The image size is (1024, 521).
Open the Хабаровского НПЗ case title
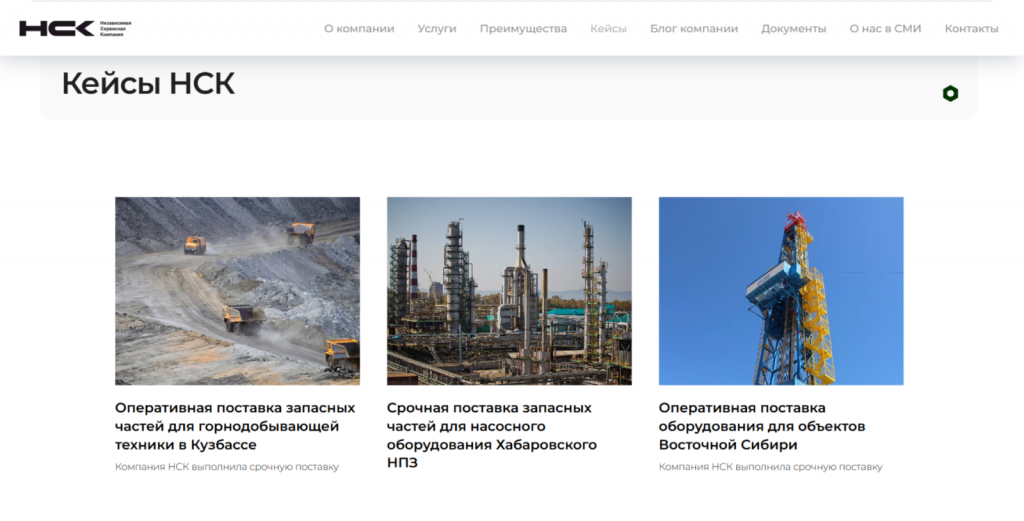[491, 435]
